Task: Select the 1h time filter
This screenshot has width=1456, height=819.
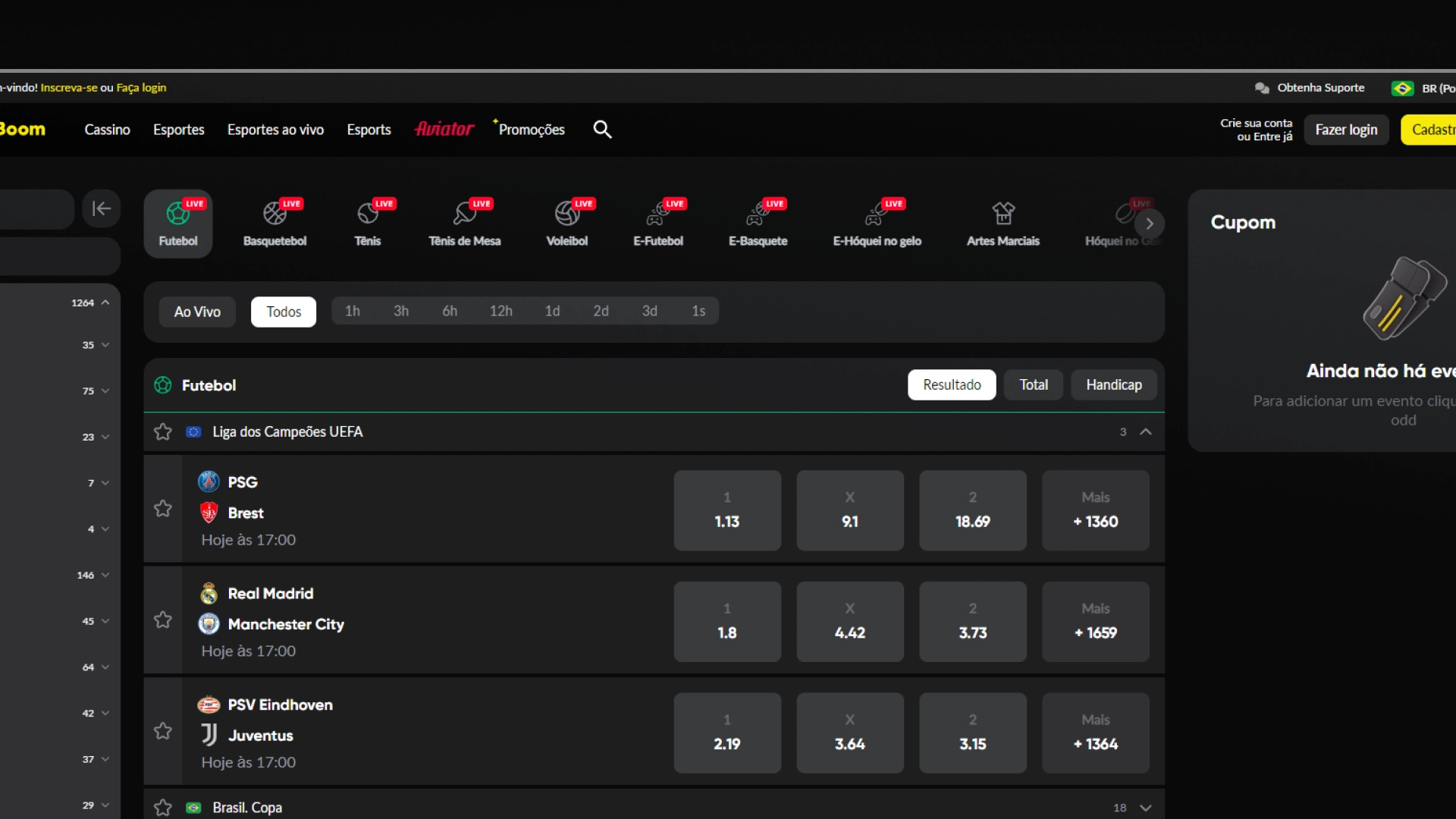Action: 353,311
